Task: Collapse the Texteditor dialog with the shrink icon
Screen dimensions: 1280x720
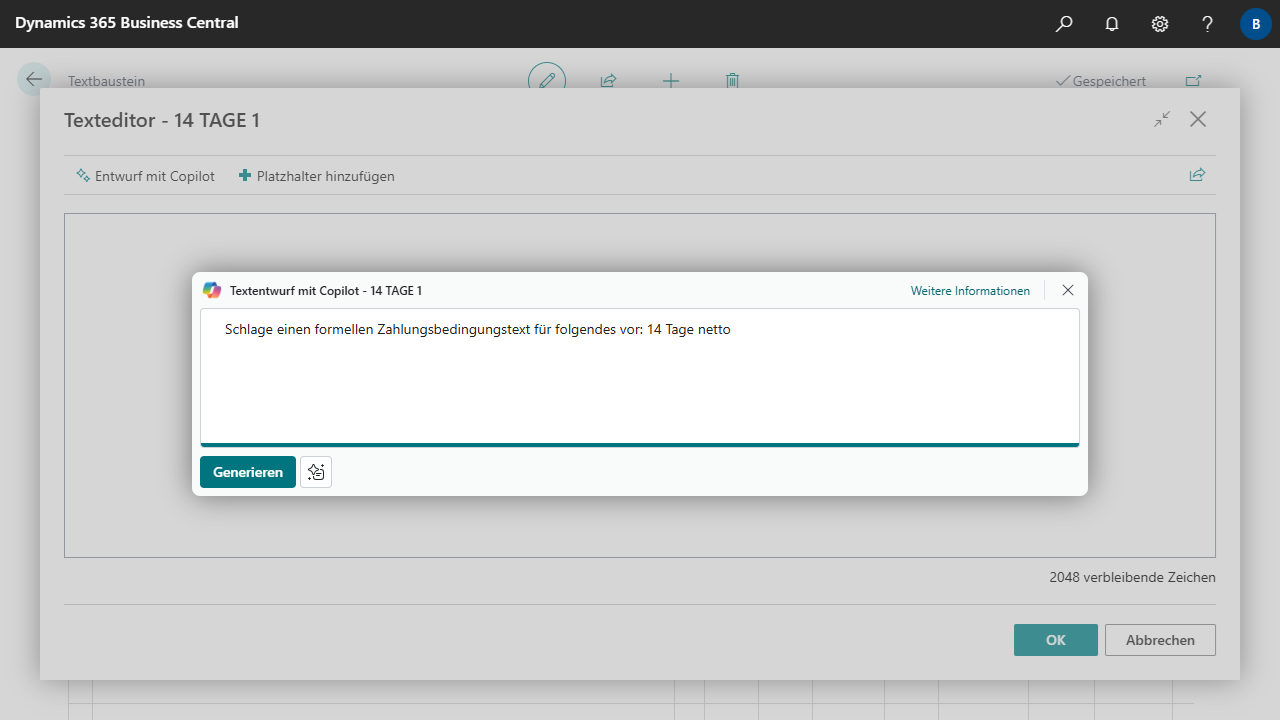Action: 1162,119
